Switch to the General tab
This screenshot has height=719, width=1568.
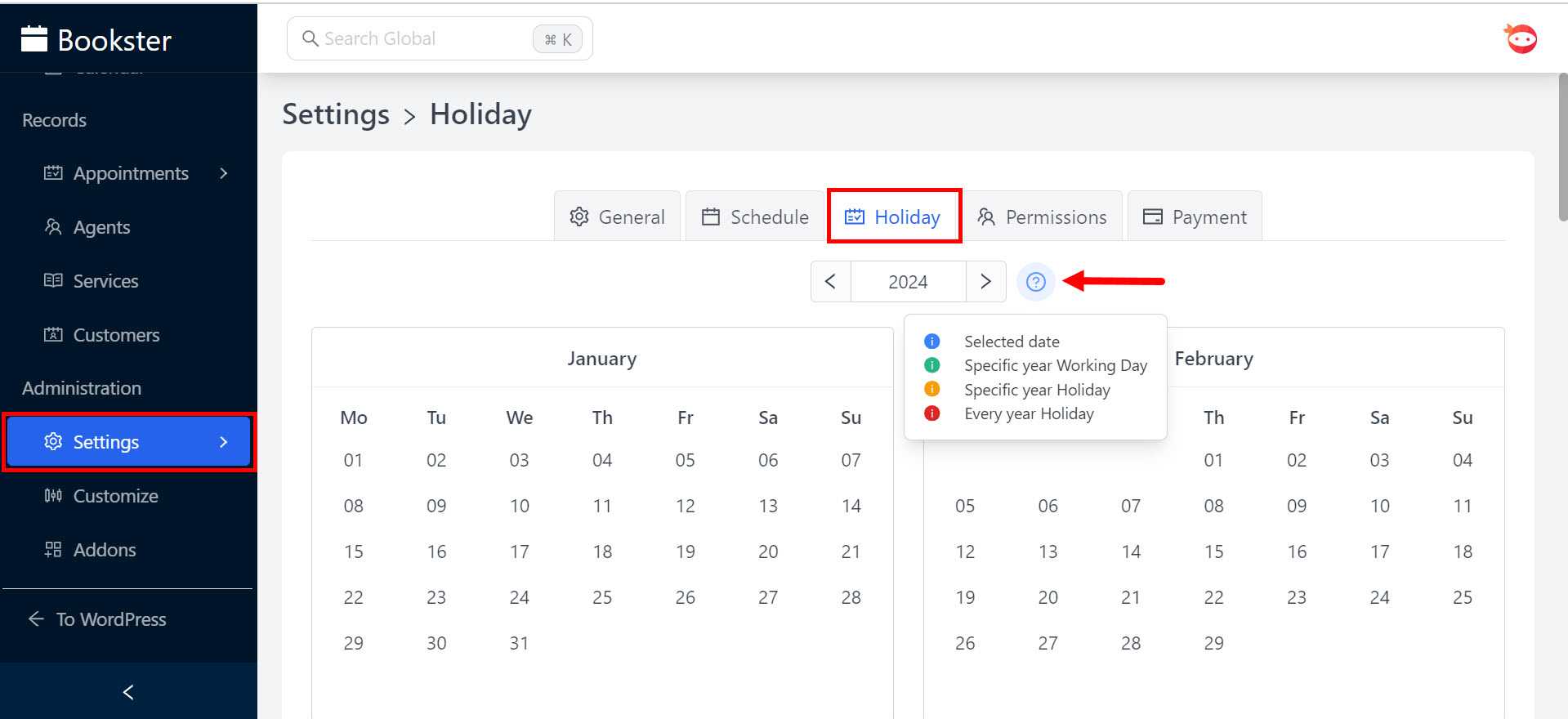pyautogui.click(x=617, y=217)
